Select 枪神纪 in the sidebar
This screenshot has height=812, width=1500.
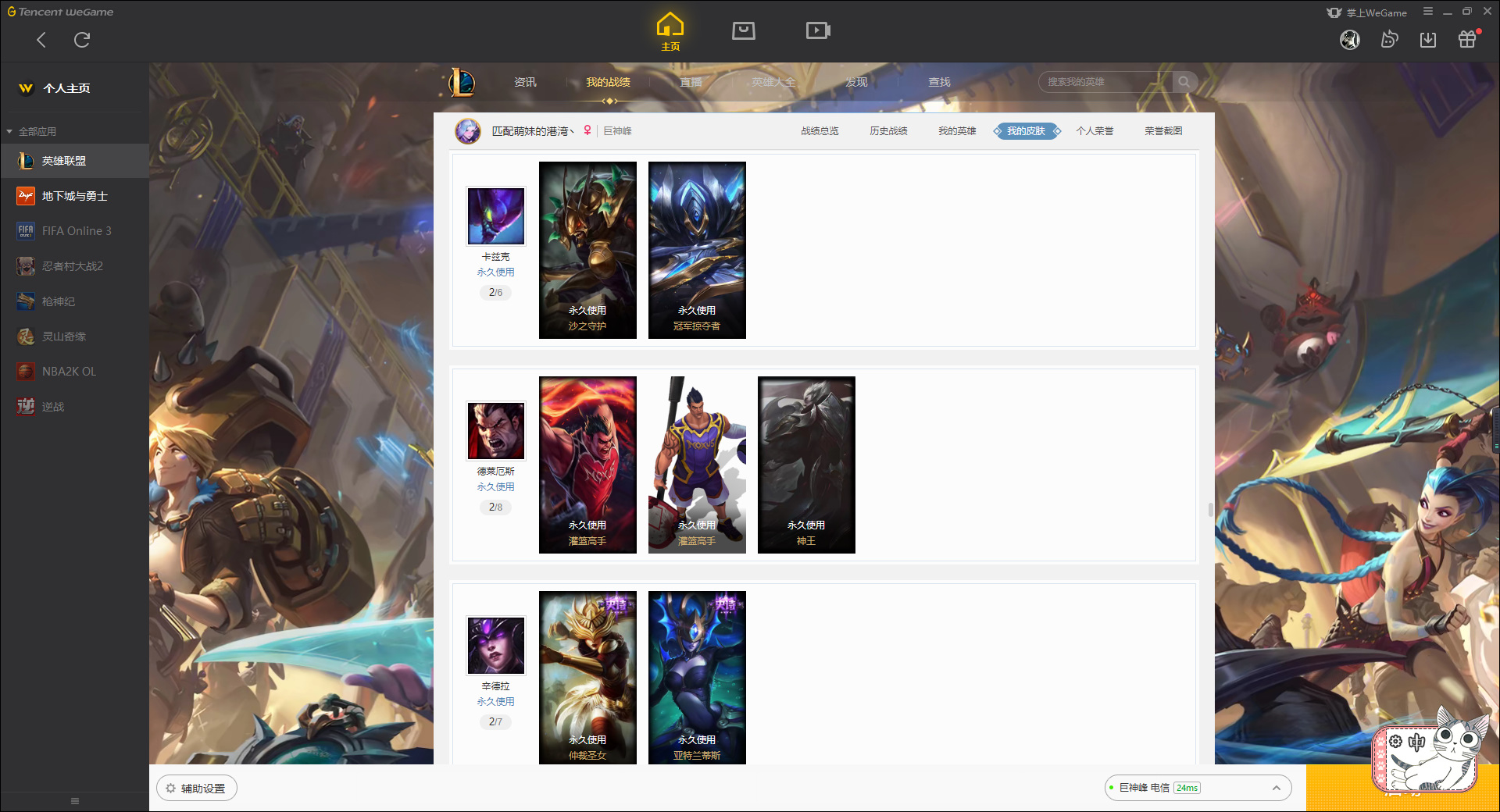(74, 301)
